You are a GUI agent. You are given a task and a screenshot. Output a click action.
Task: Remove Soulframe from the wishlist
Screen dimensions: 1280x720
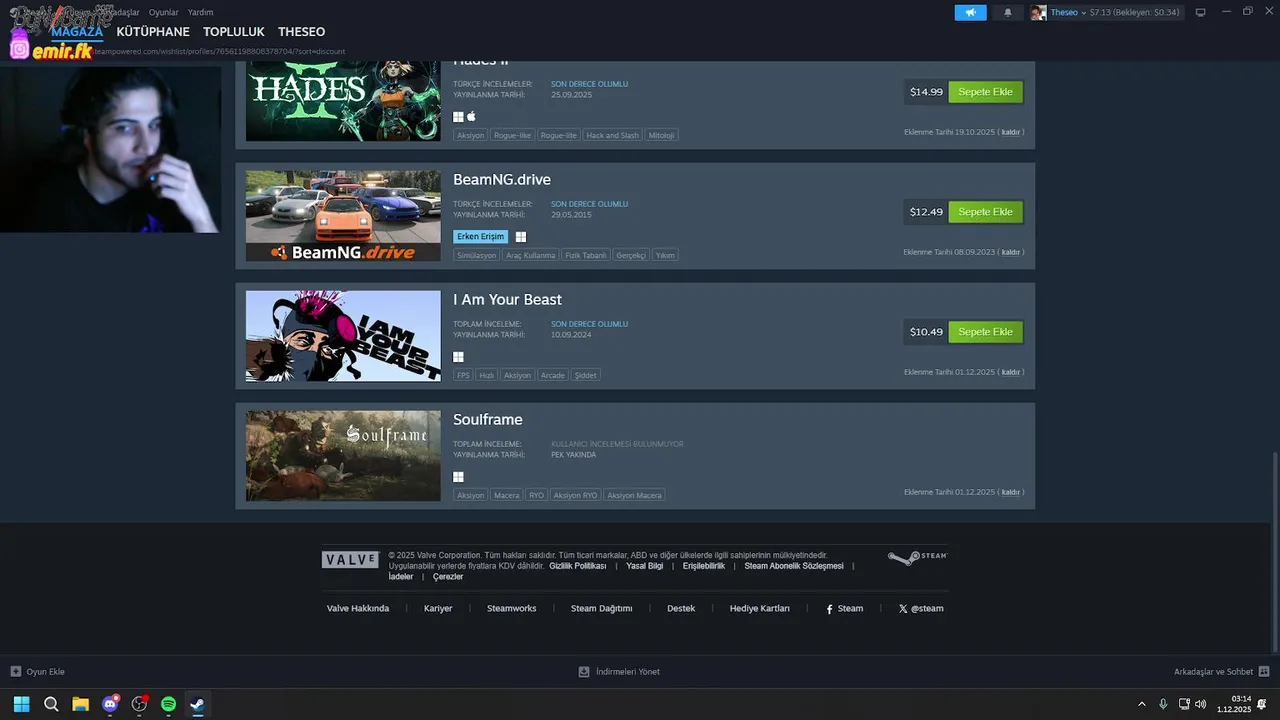pos(1011,492)
